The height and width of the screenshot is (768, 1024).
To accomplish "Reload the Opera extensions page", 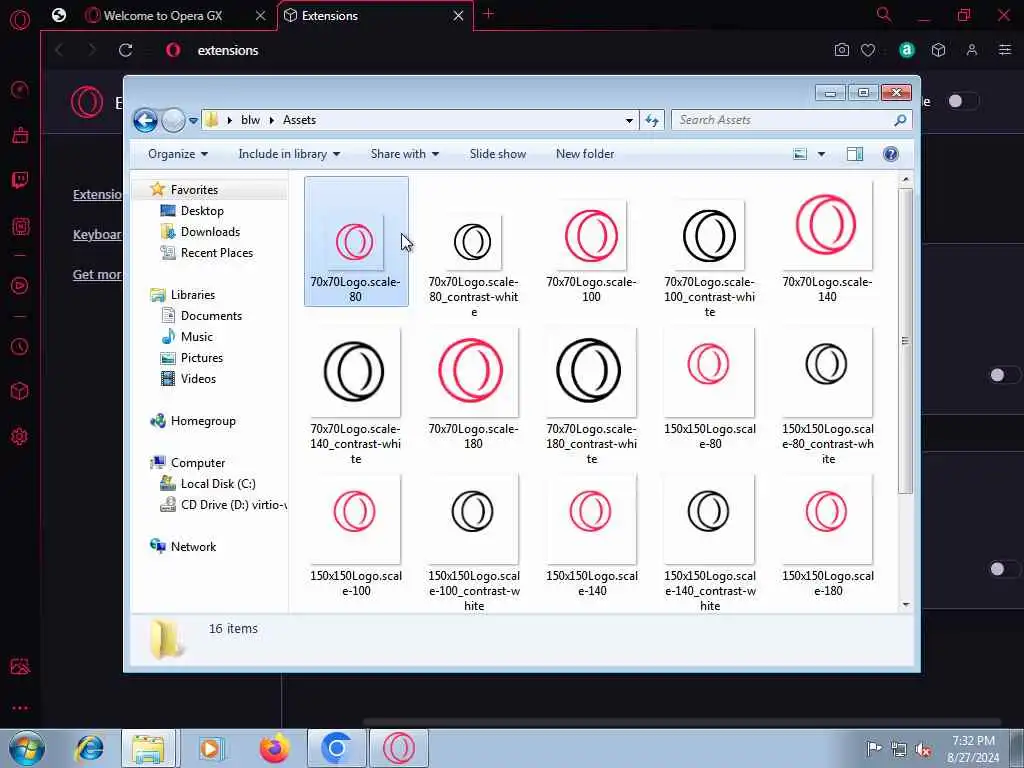I will click(x=126, y=50).
